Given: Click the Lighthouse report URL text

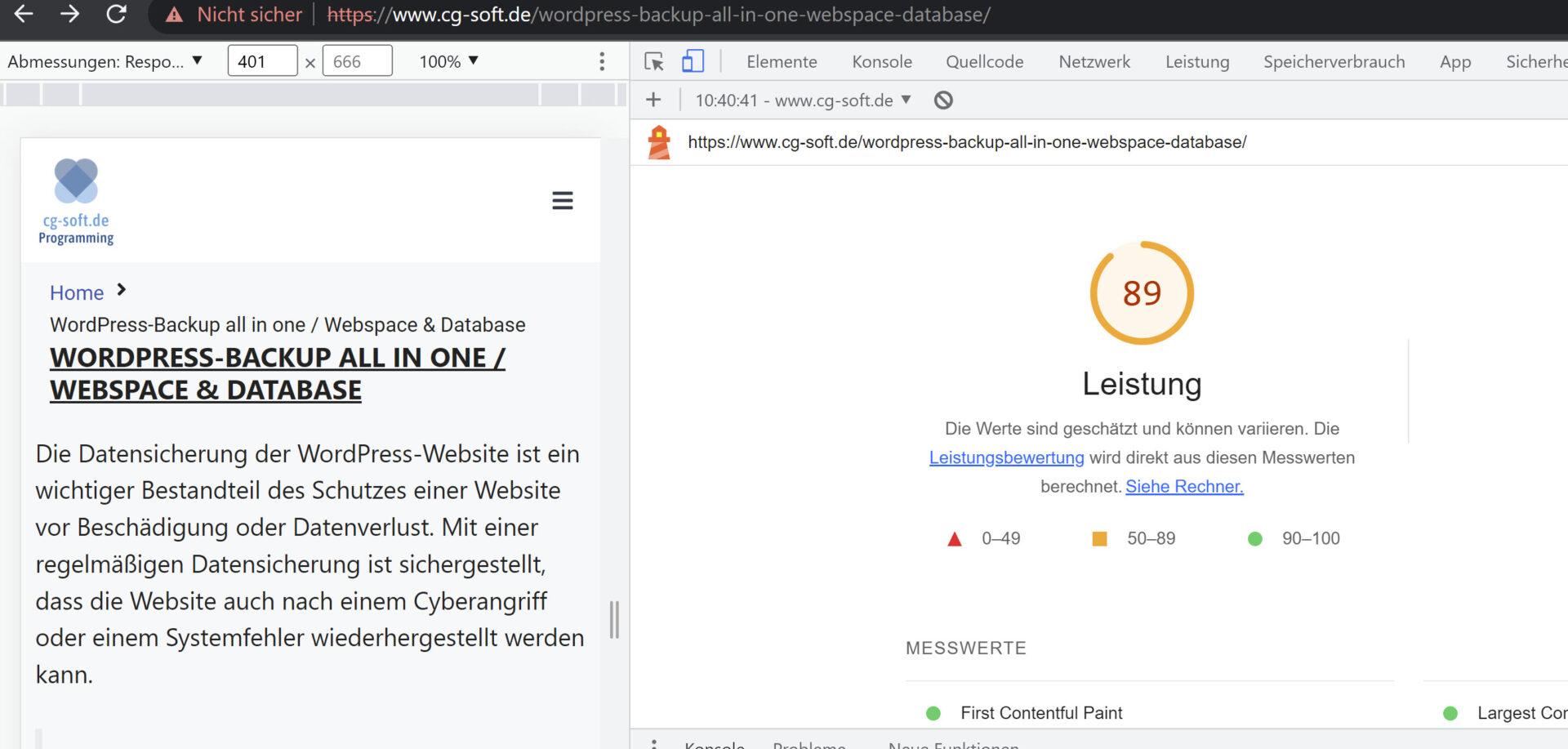Looking at the screenshot, I should coord(967,142).
